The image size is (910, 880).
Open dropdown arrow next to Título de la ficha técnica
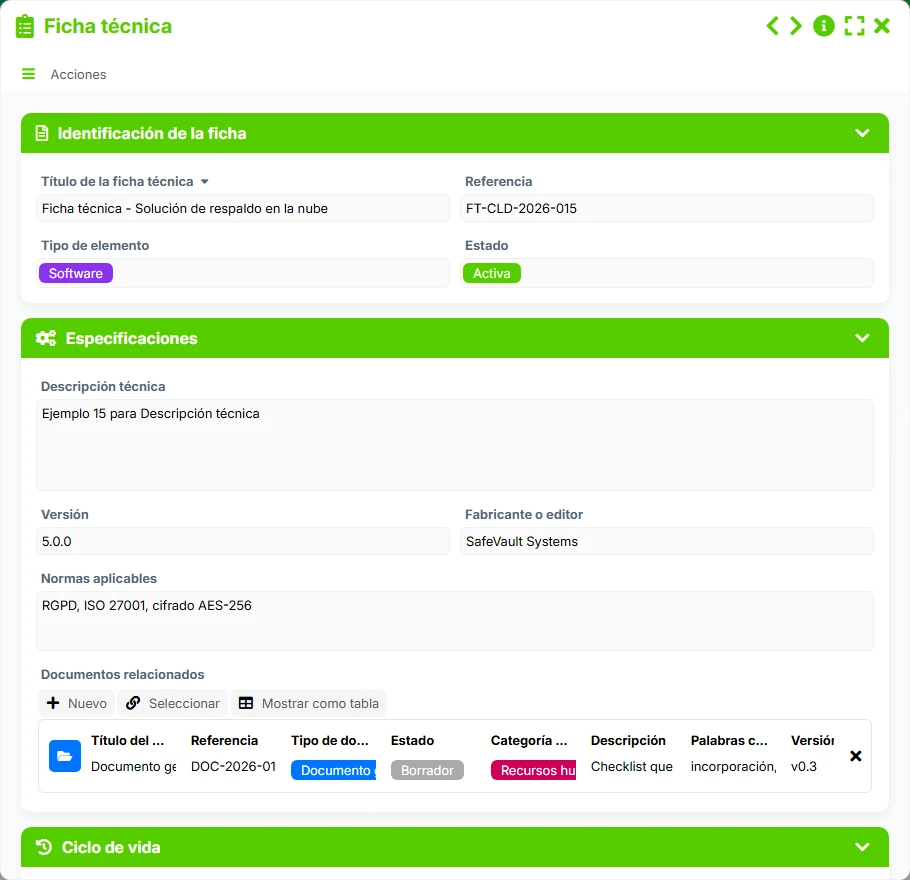click(204, 182)
